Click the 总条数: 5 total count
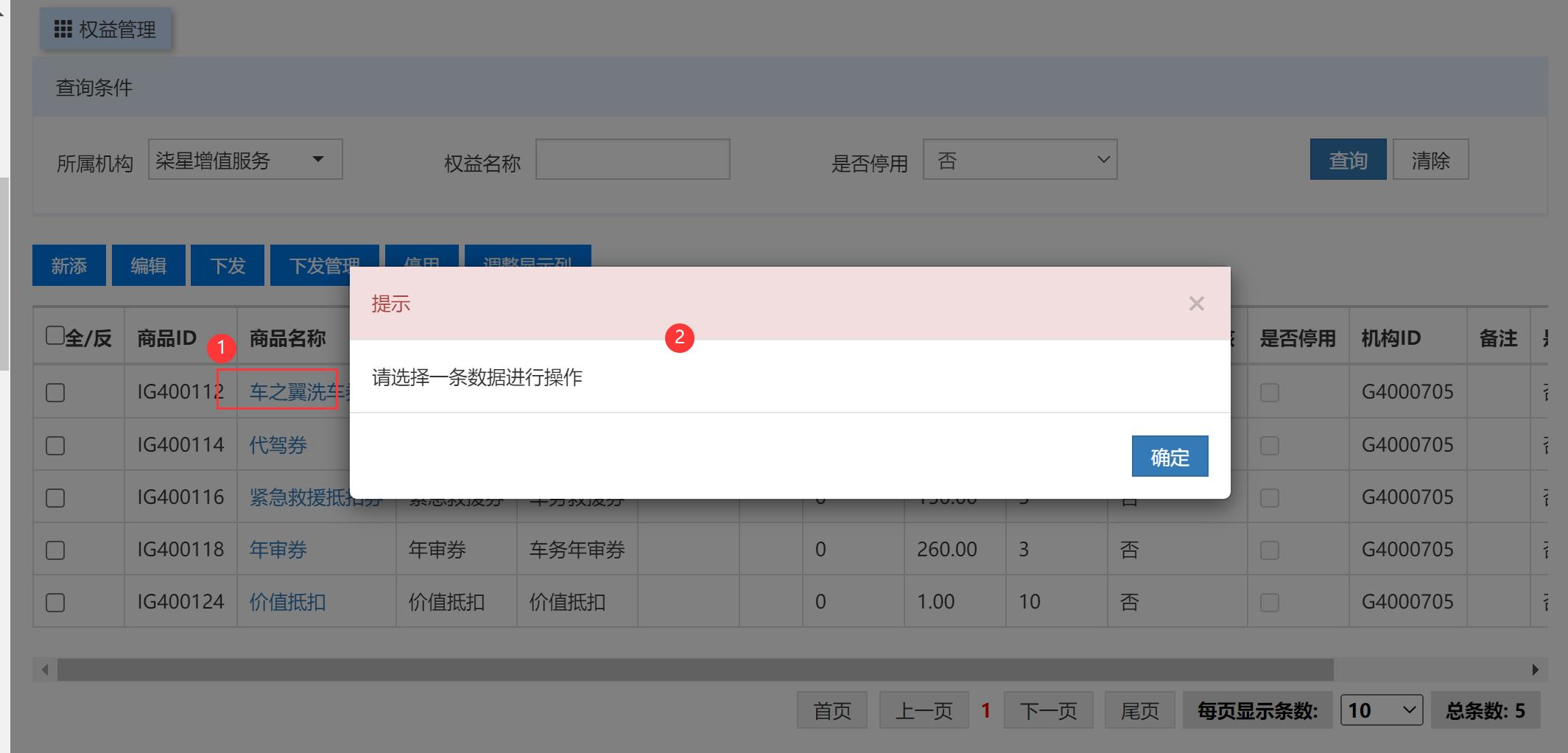 coord(1485,710)
